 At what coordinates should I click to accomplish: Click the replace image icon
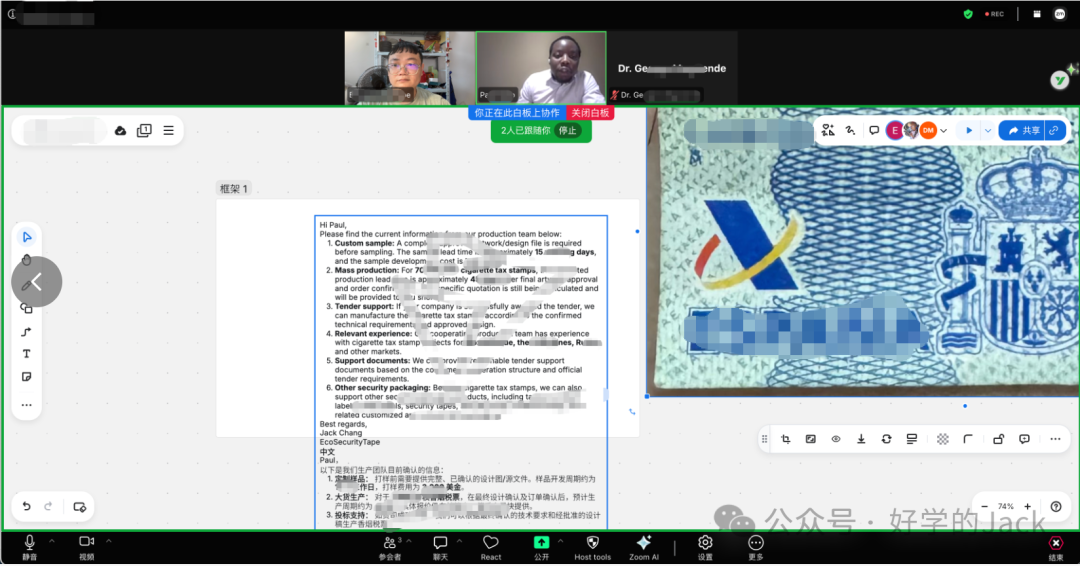coord(811,439)
